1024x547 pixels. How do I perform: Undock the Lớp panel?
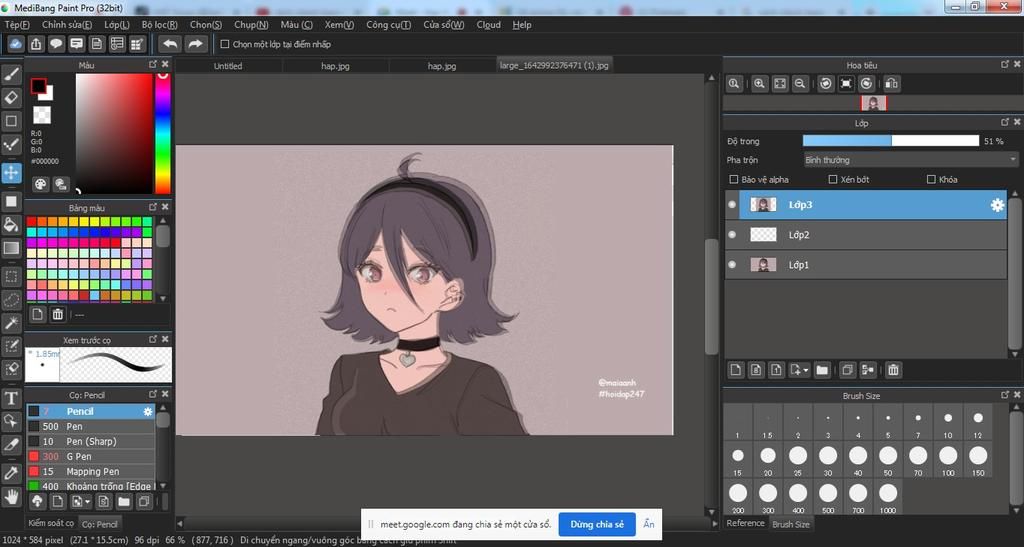coord(1004,121)
